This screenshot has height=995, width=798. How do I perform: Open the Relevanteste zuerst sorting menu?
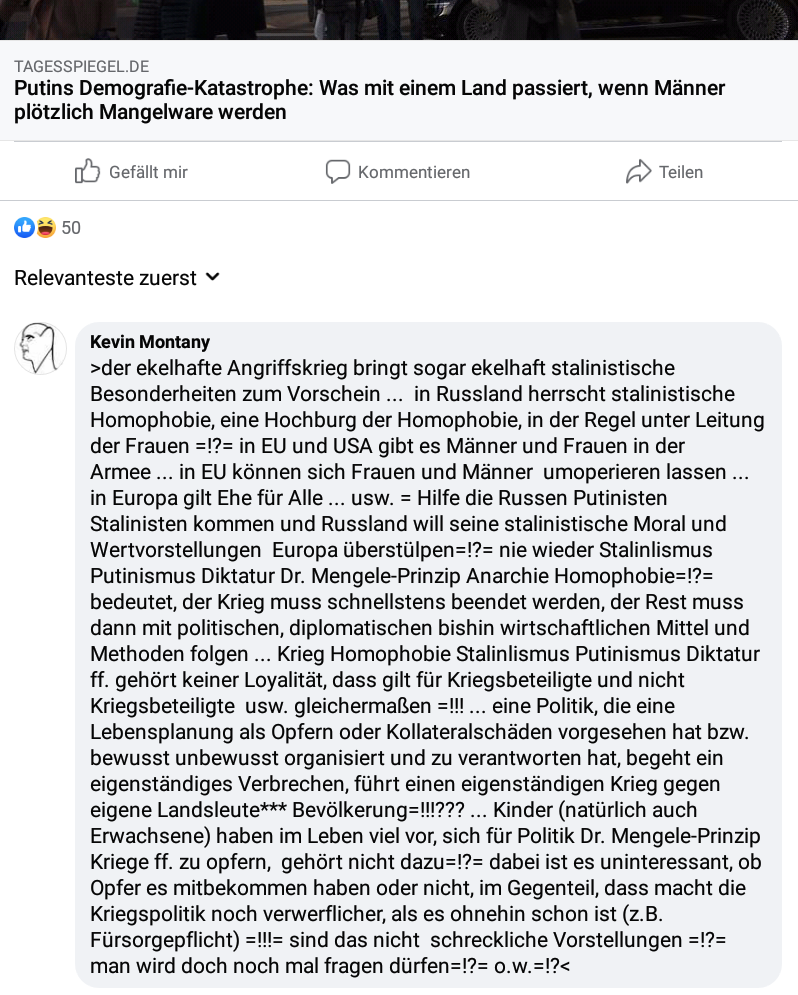117,278
